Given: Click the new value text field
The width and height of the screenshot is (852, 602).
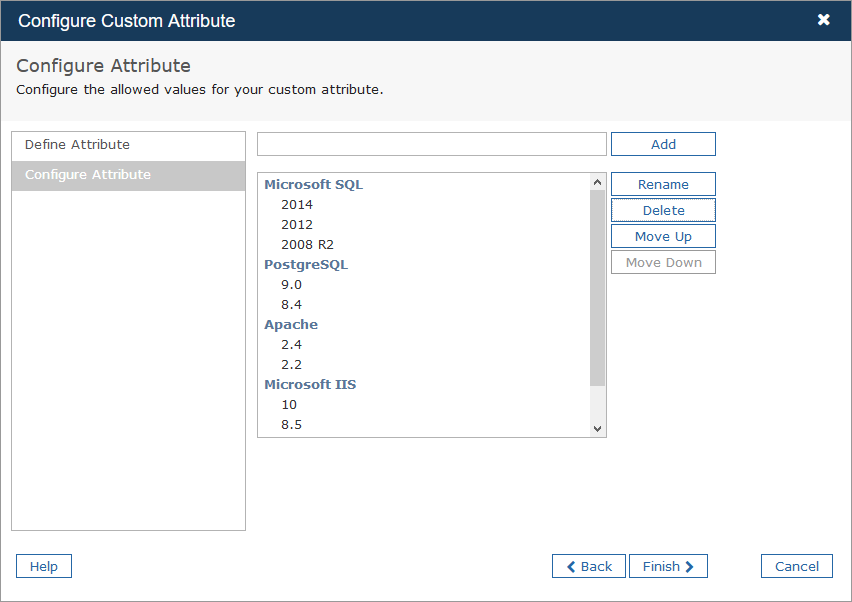Looking at the screenshot, I should click(431, 144).
